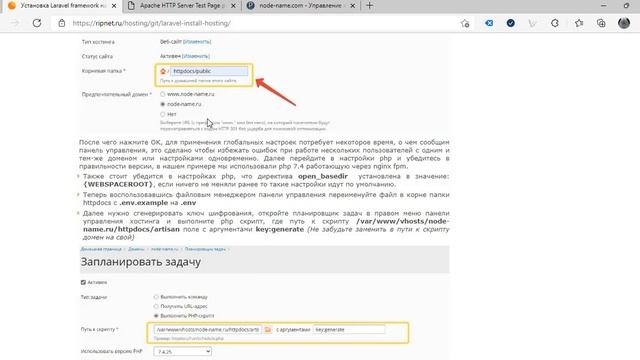Open node-name.ru breadcrumb link
Image resolution: width=640 pixels, height=360 pixels.
click(164, 249)
